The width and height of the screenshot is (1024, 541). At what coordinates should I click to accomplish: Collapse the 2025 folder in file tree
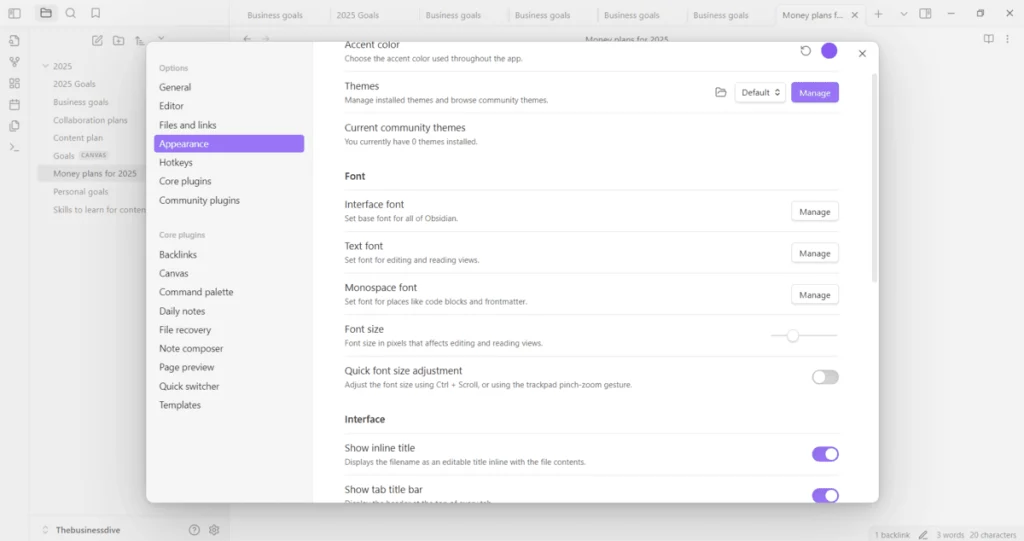click(x=45, y=66)
